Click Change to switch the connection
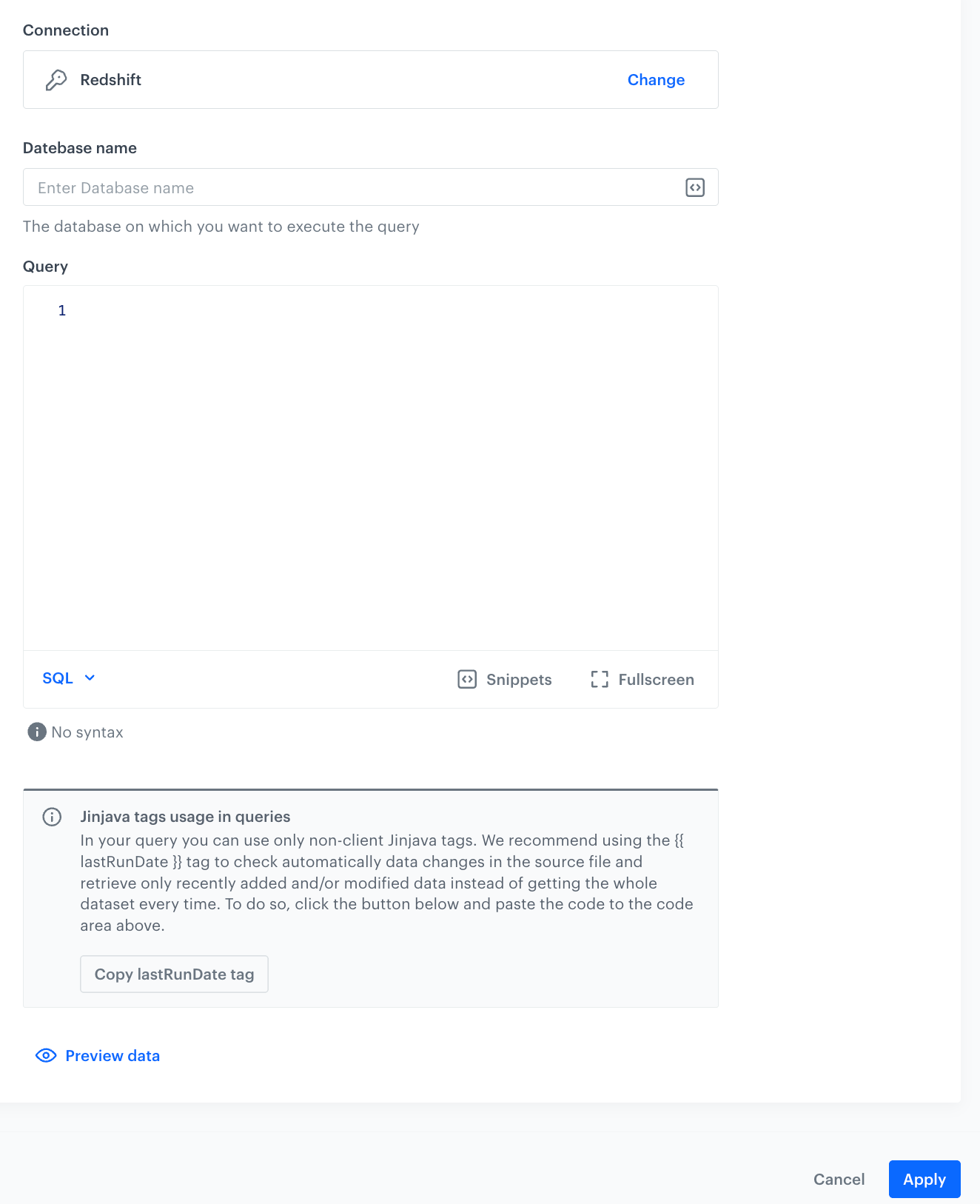This screenshot has height=1204, width=980. pyautogui.click(x=656, y=79)
